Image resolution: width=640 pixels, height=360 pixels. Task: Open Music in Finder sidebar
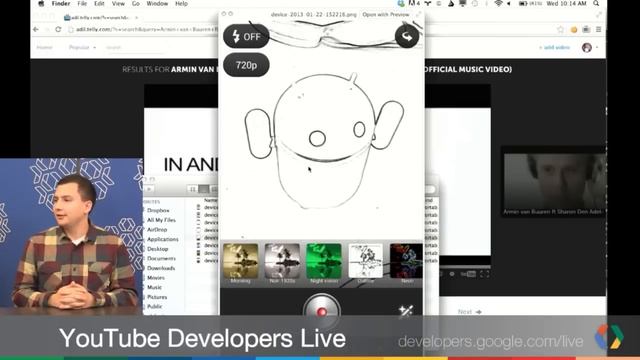click(154, 287)
